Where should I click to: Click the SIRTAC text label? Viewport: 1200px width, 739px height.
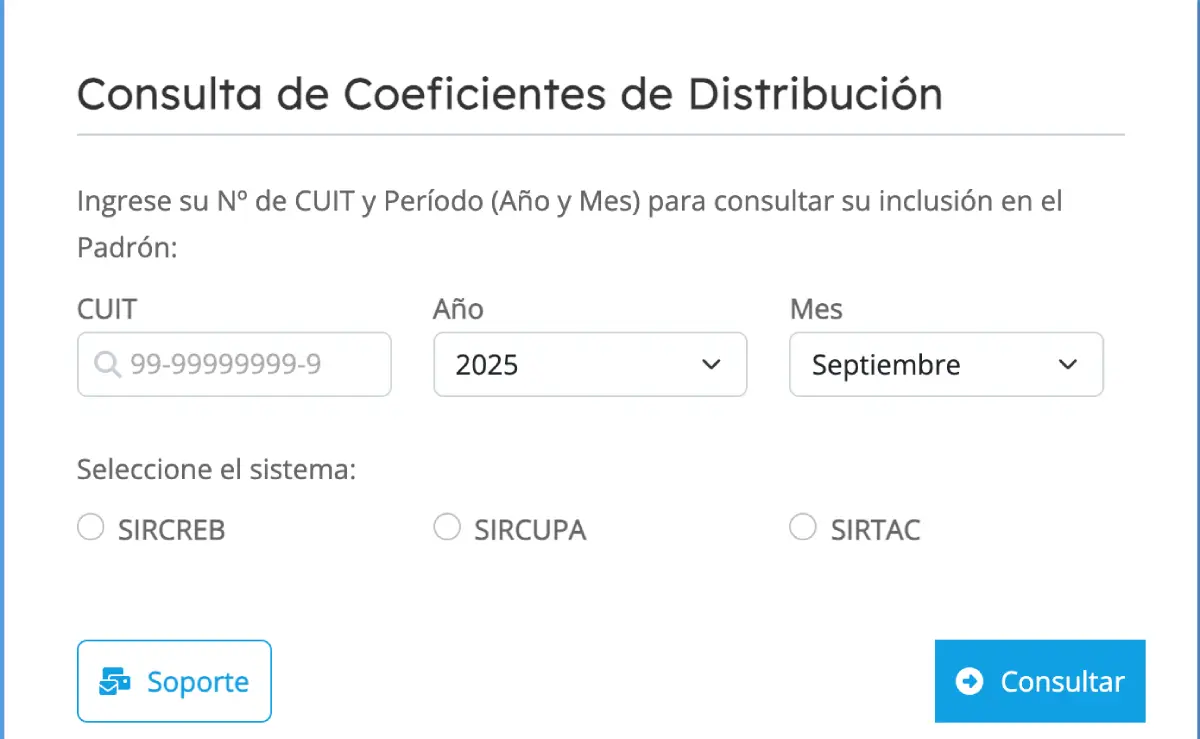coord(875,529)
